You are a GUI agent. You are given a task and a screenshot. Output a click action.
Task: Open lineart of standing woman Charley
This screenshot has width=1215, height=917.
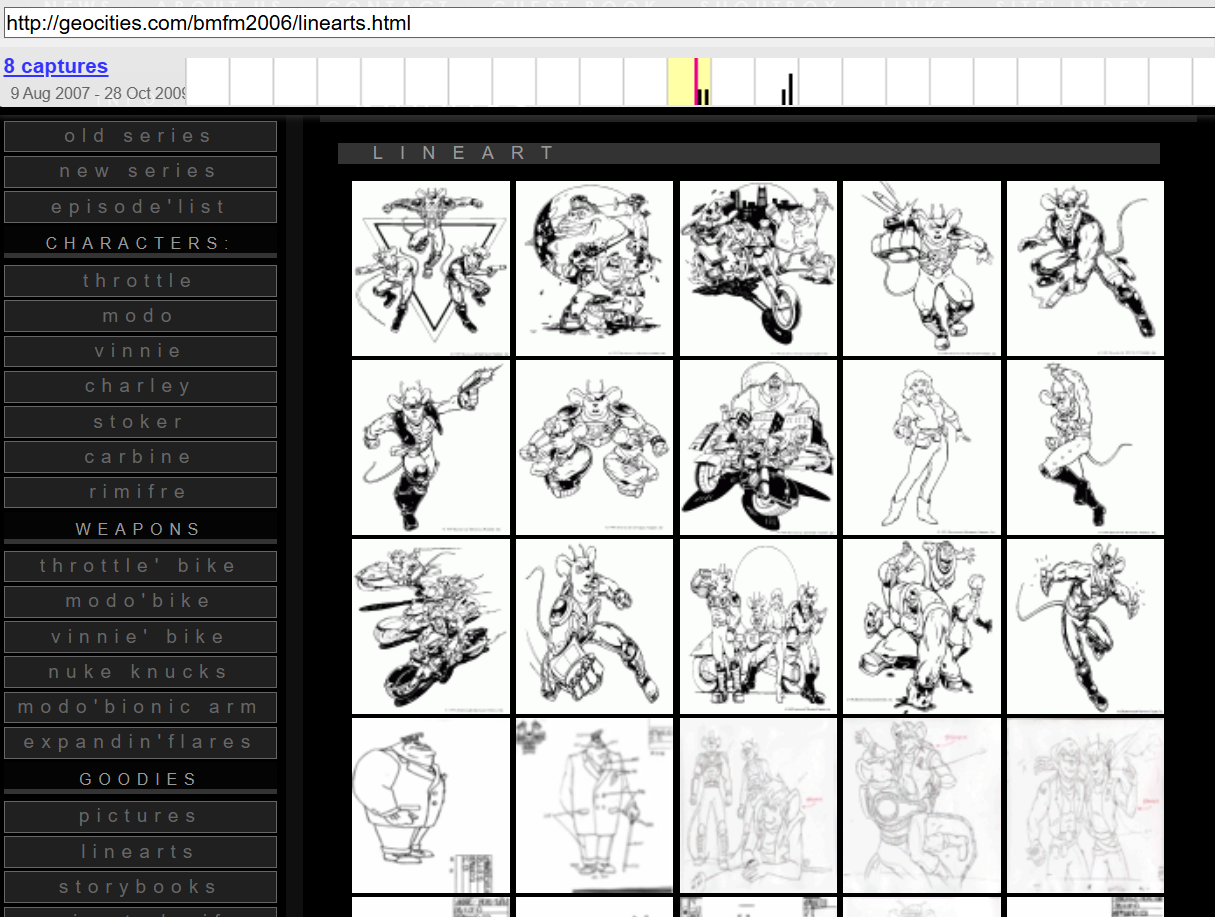(922, 448)
